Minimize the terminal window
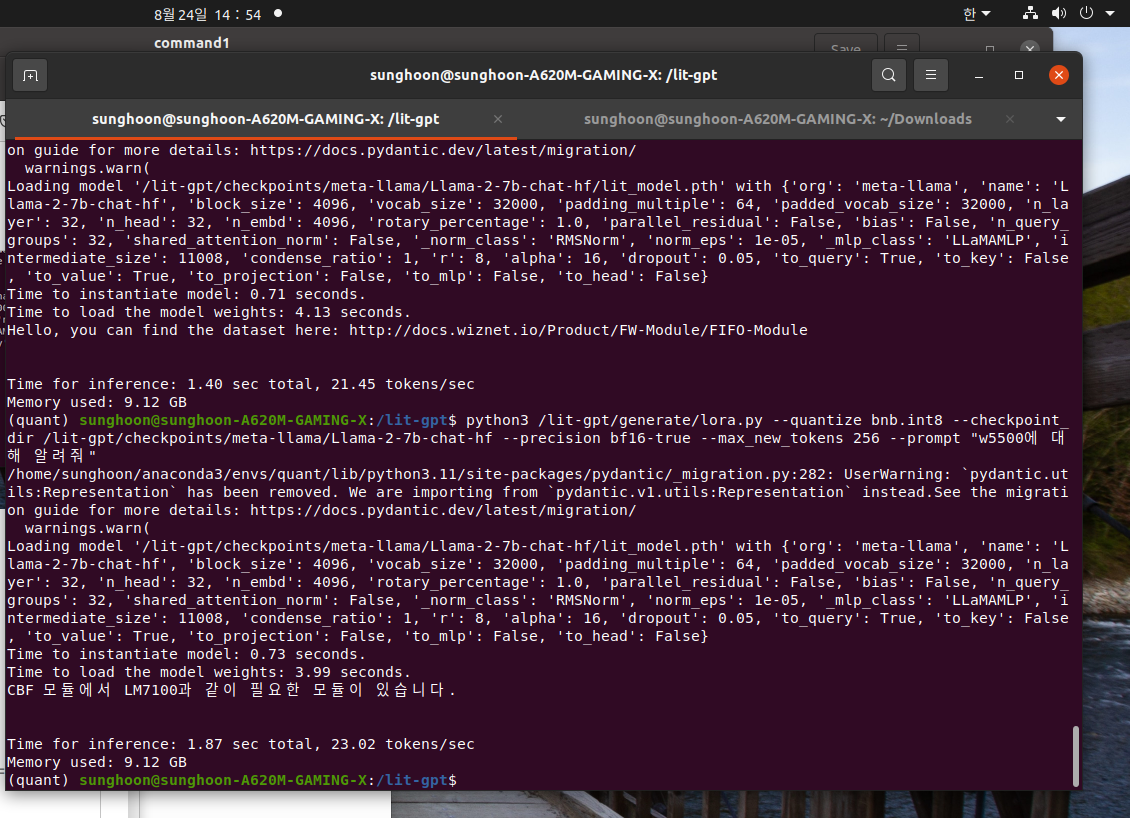 tap(979, 75)
